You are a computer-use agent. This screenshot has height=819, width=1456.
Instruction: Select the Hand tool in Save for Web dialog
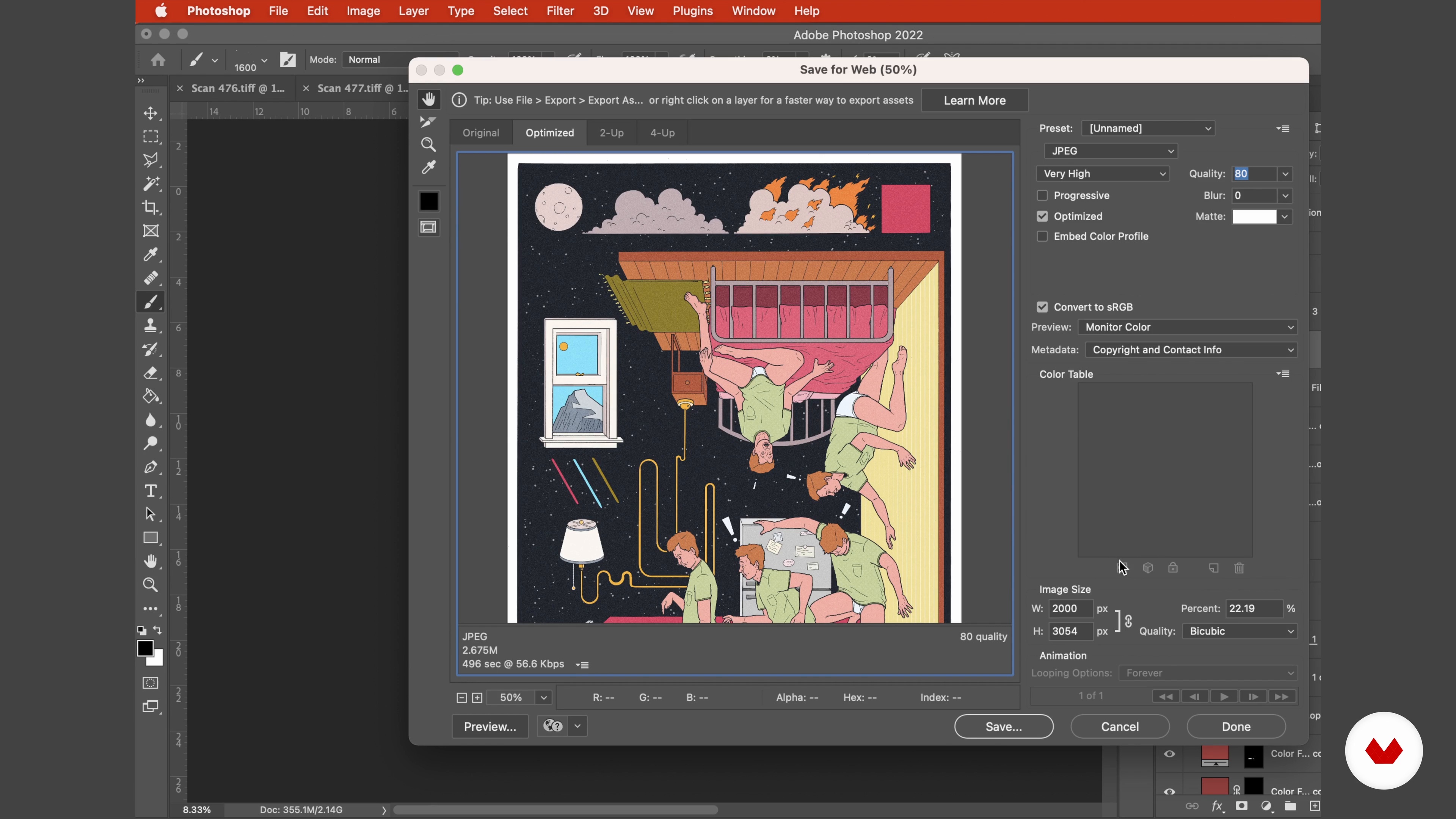click(x=428, y=99)
